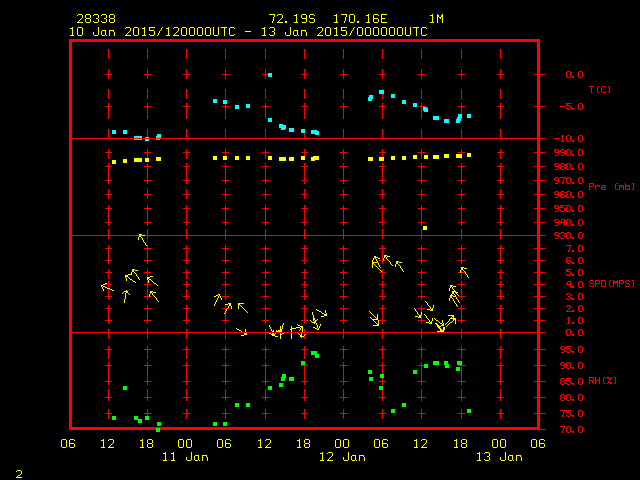This screenshot has height=480, width=640.
Task: Click the start date 10 Jan 2015/120000UTC
Action: click(x=150, y=31)
